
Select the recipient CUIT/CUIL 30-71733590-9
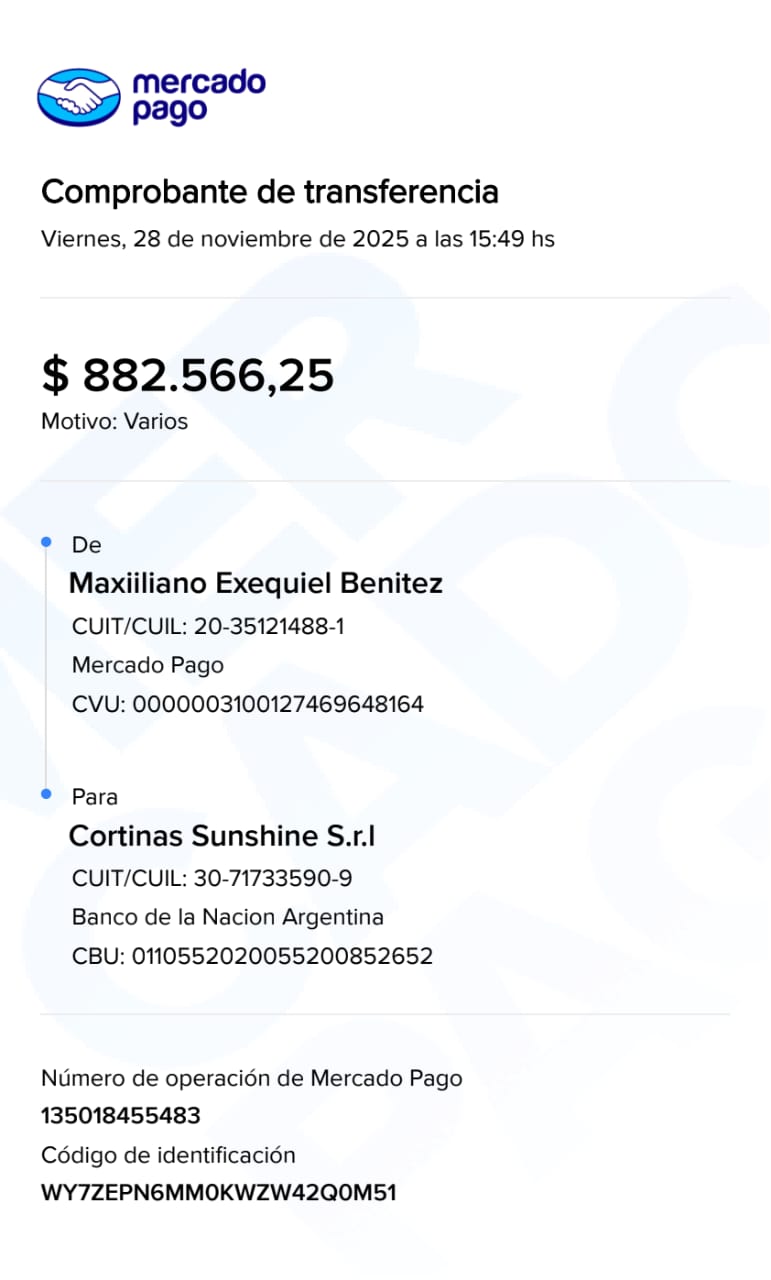point(212,879)
